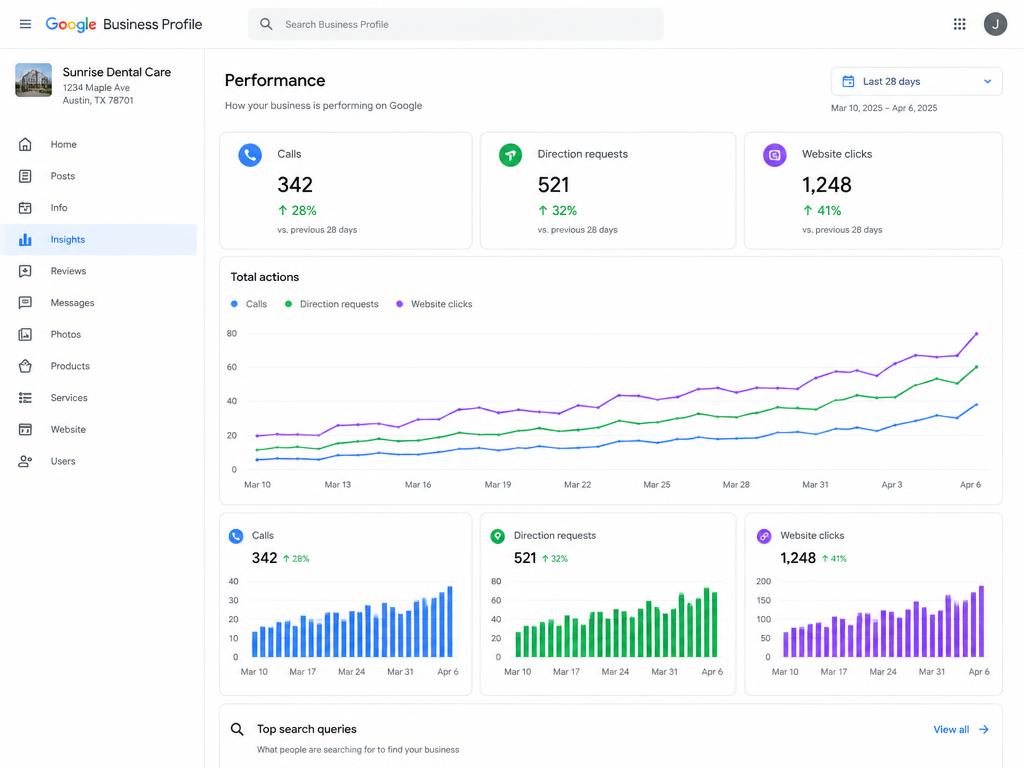Click the Info sidebar icon

[x=25, y=208]
